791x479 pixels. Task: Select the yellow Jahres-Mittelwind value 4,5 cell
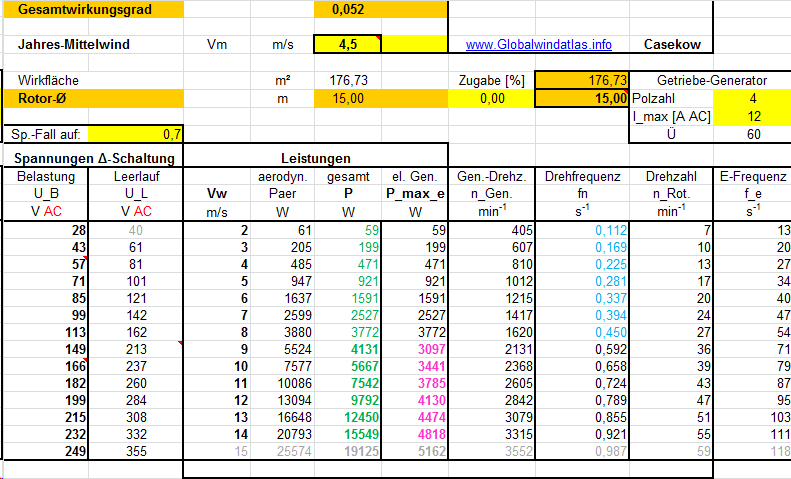coord(348,44)
